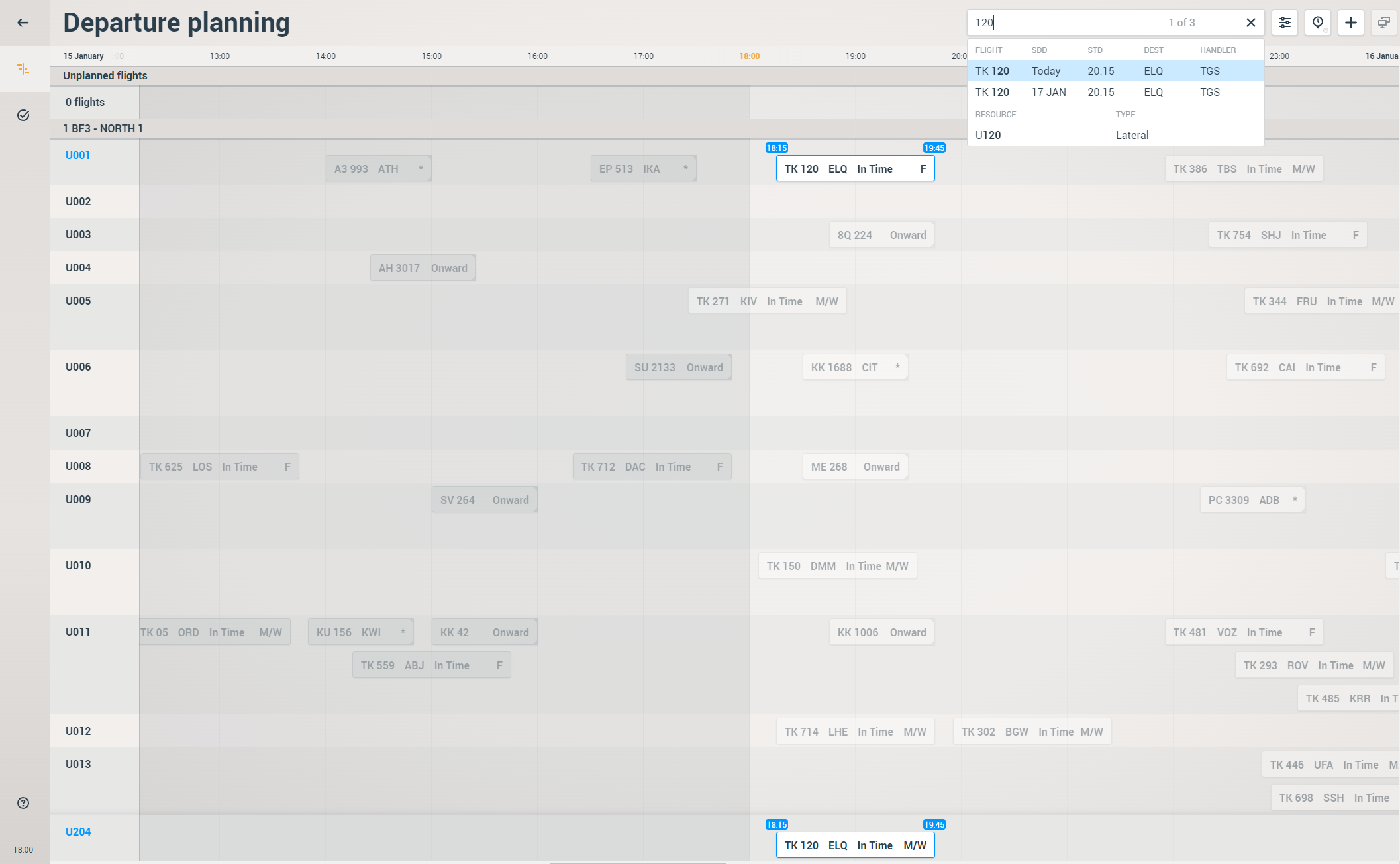Click the 18:15 start tag on U001
The width and height of the screenshot is (1400, 864).
[777, 148]
